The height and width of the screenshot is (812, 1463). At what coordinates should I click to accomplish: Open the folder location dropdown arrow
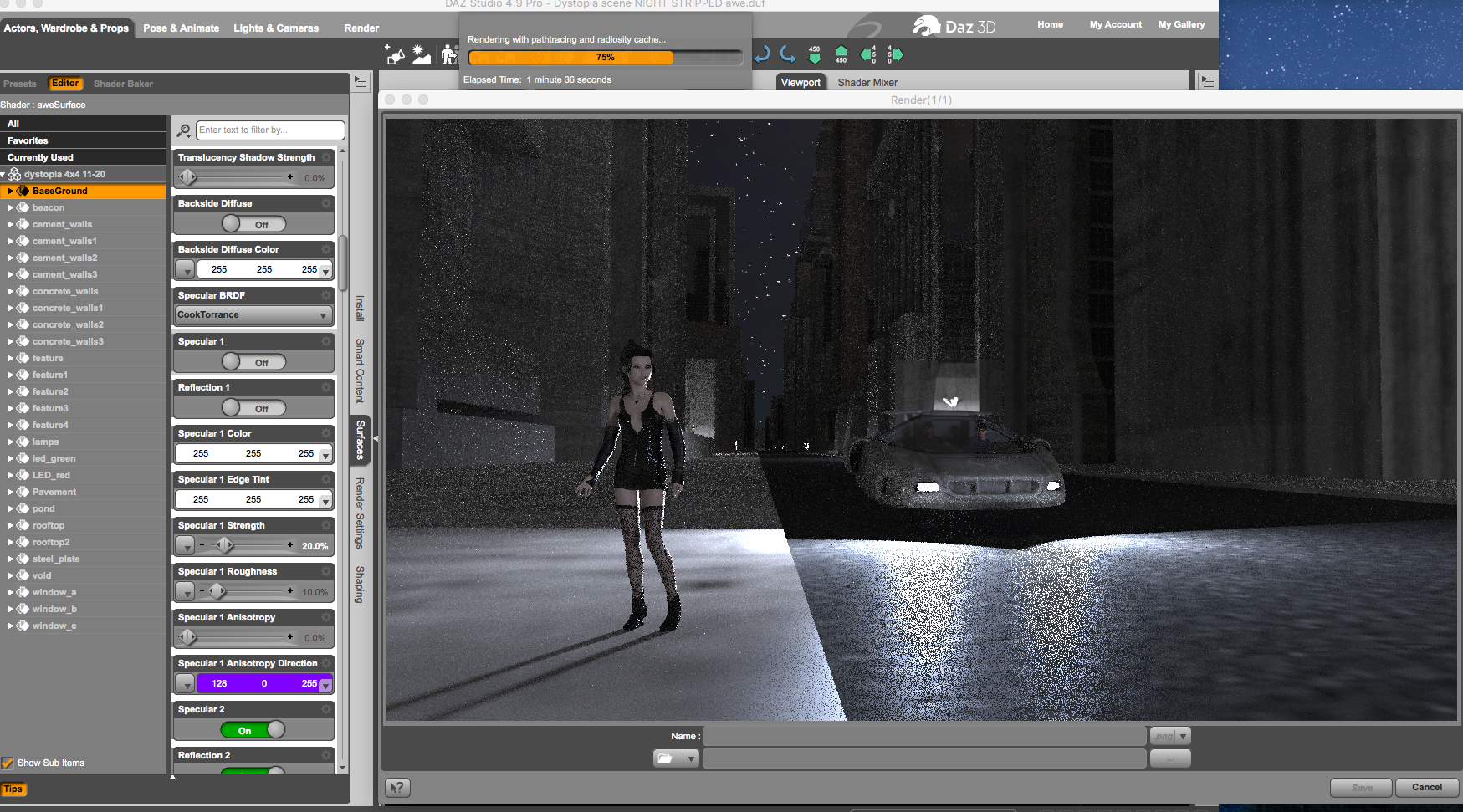(x=691, y=758)
